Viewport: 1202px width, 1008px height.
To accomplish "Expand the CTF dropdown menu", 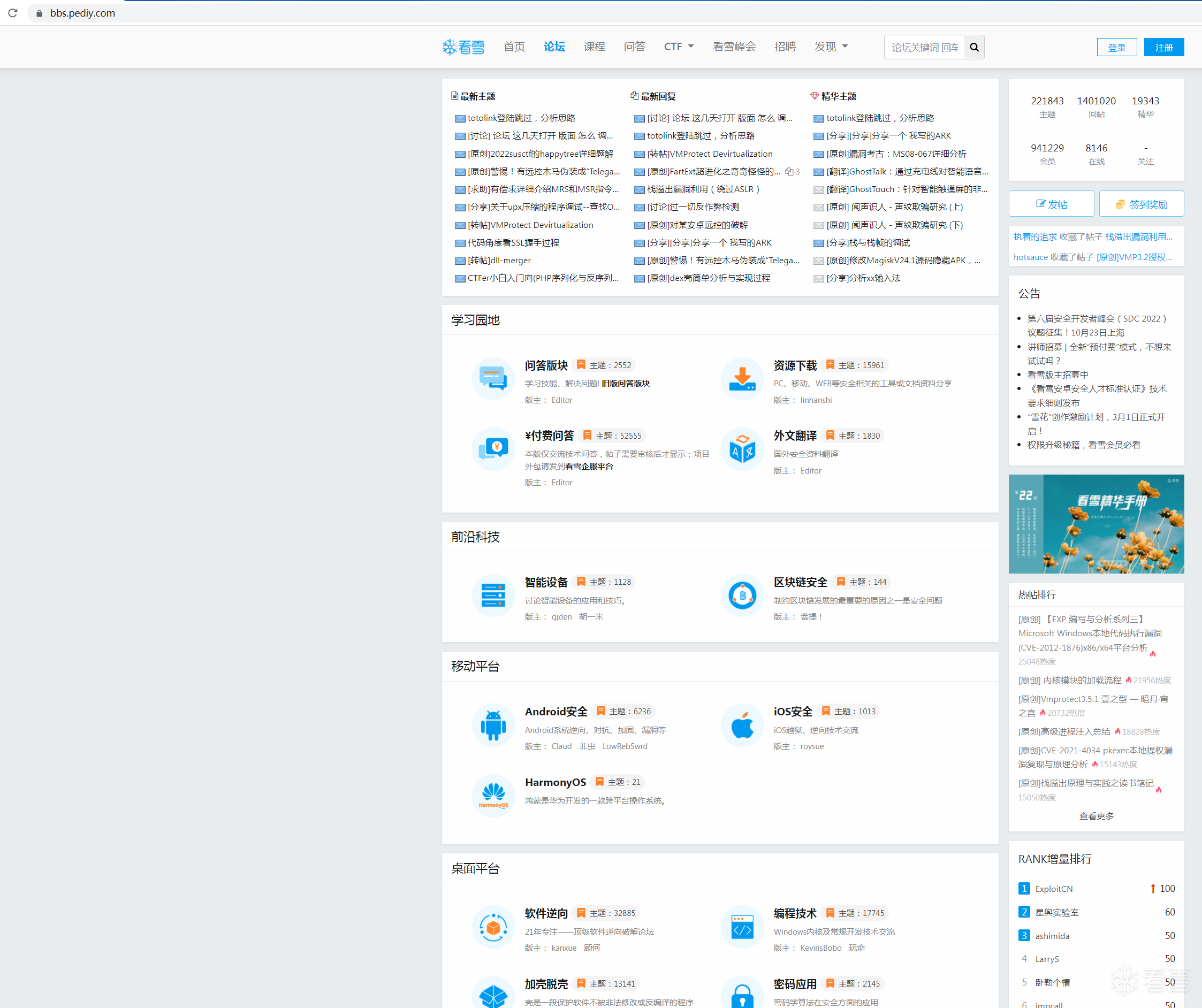I will [678, 47].
